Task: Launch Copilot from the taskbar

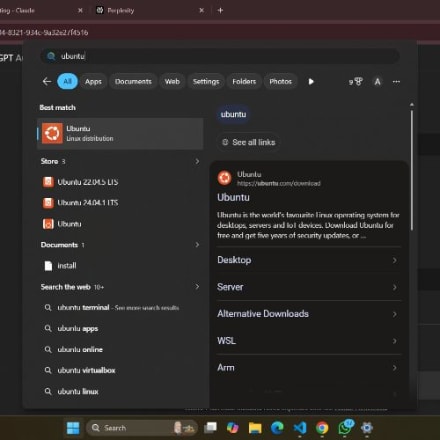Action: point(232,428)
